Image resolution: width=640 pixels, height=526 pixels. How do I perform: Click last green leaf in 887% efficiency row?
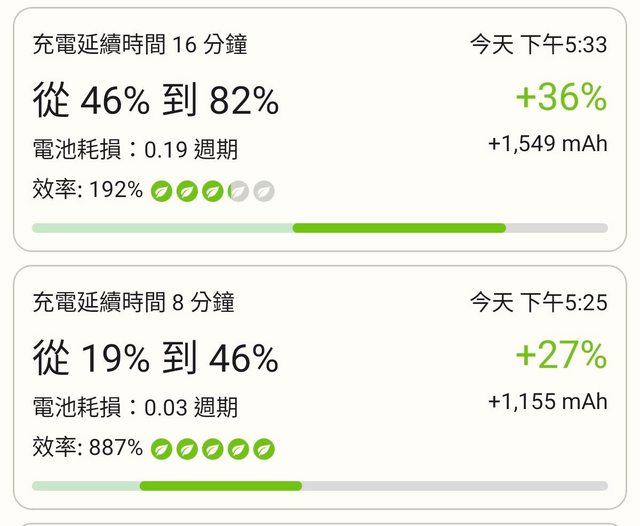click(263, 448)
